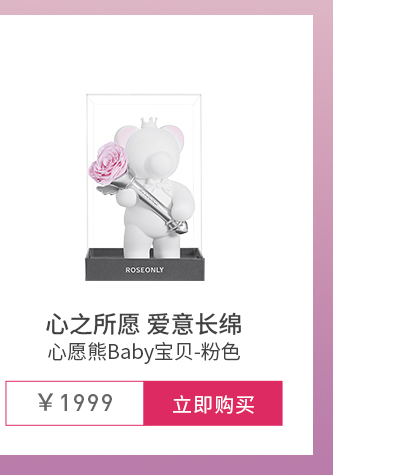
Task: Click the ROSEONLY logo on the grey base
Action: pos(144,270)
